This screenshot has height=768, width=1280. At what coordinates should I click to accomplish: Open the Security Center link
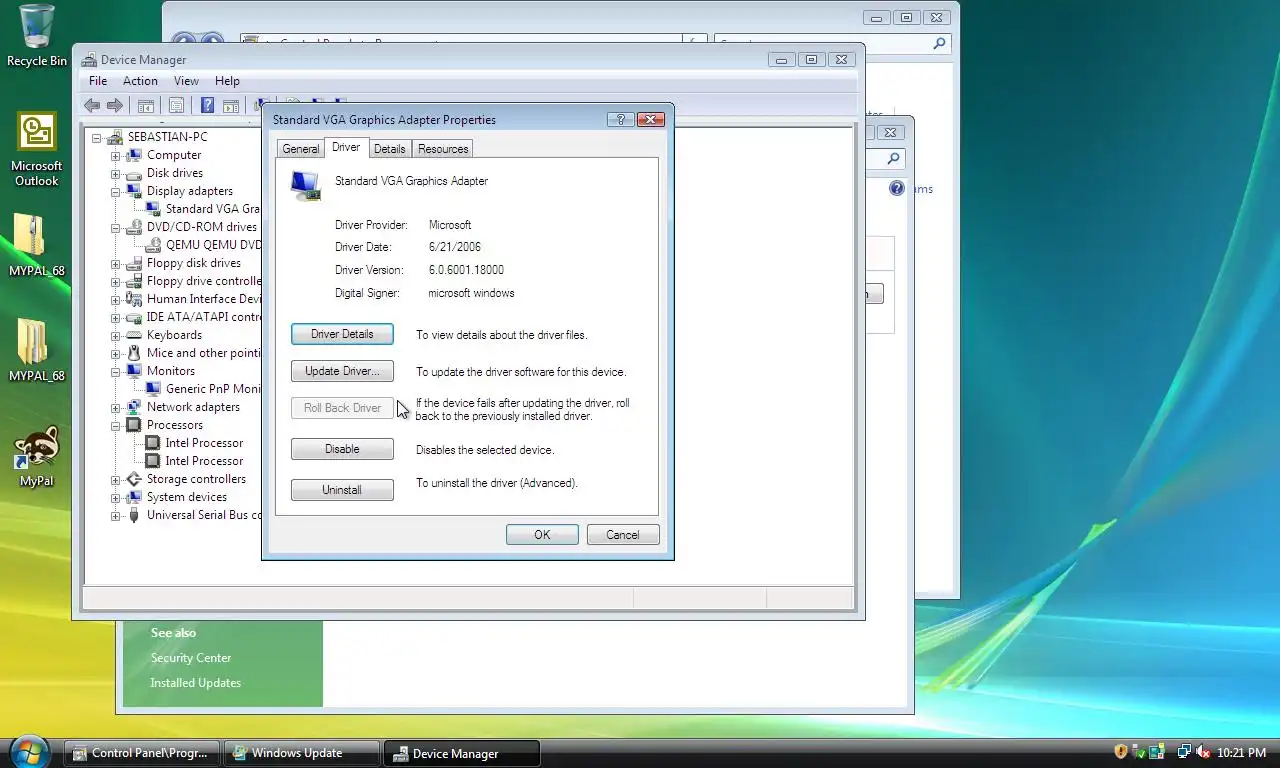191,658
